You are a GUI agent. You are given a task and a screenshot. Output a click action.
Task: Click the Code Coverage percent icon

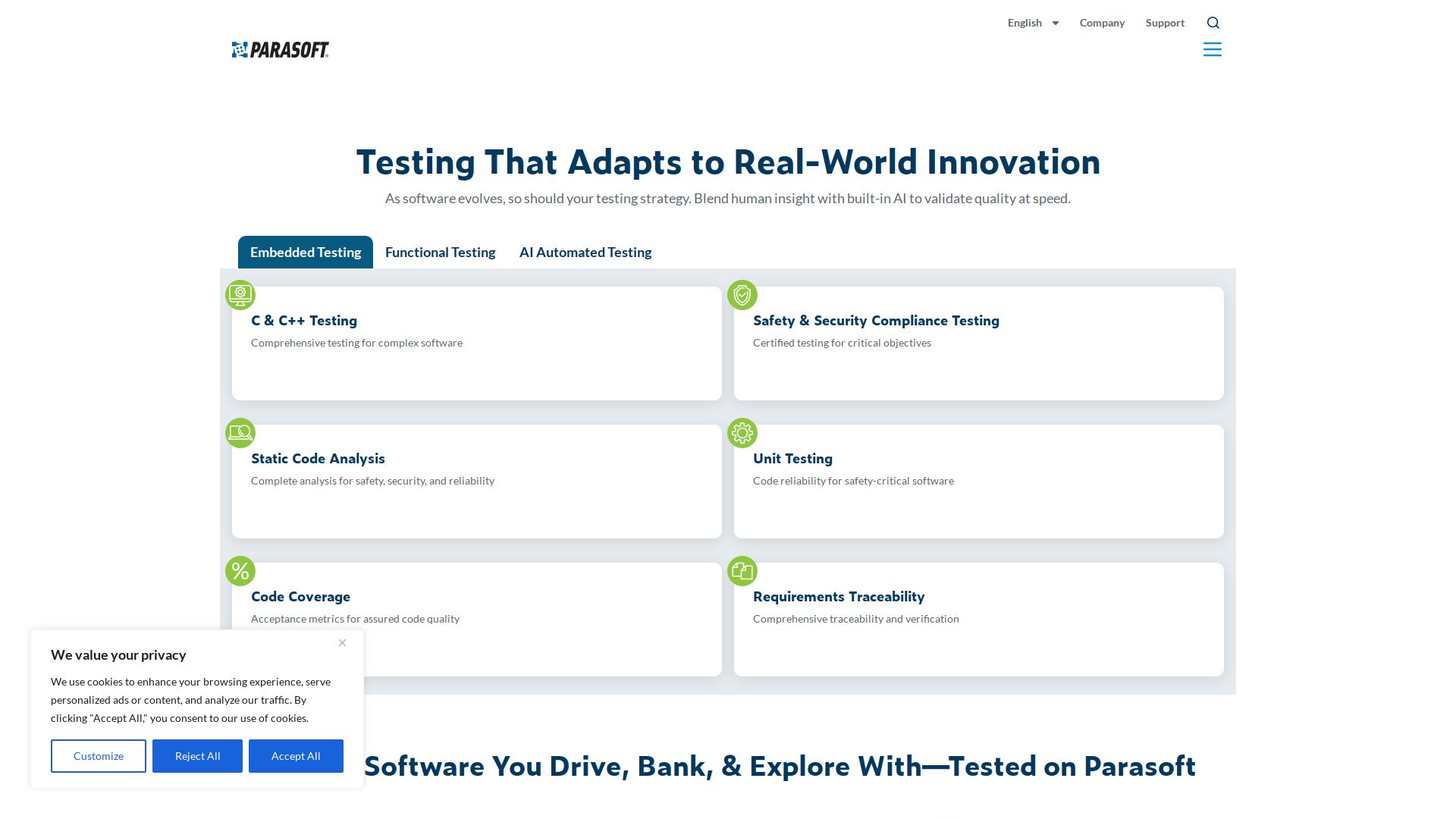point(240,571)
